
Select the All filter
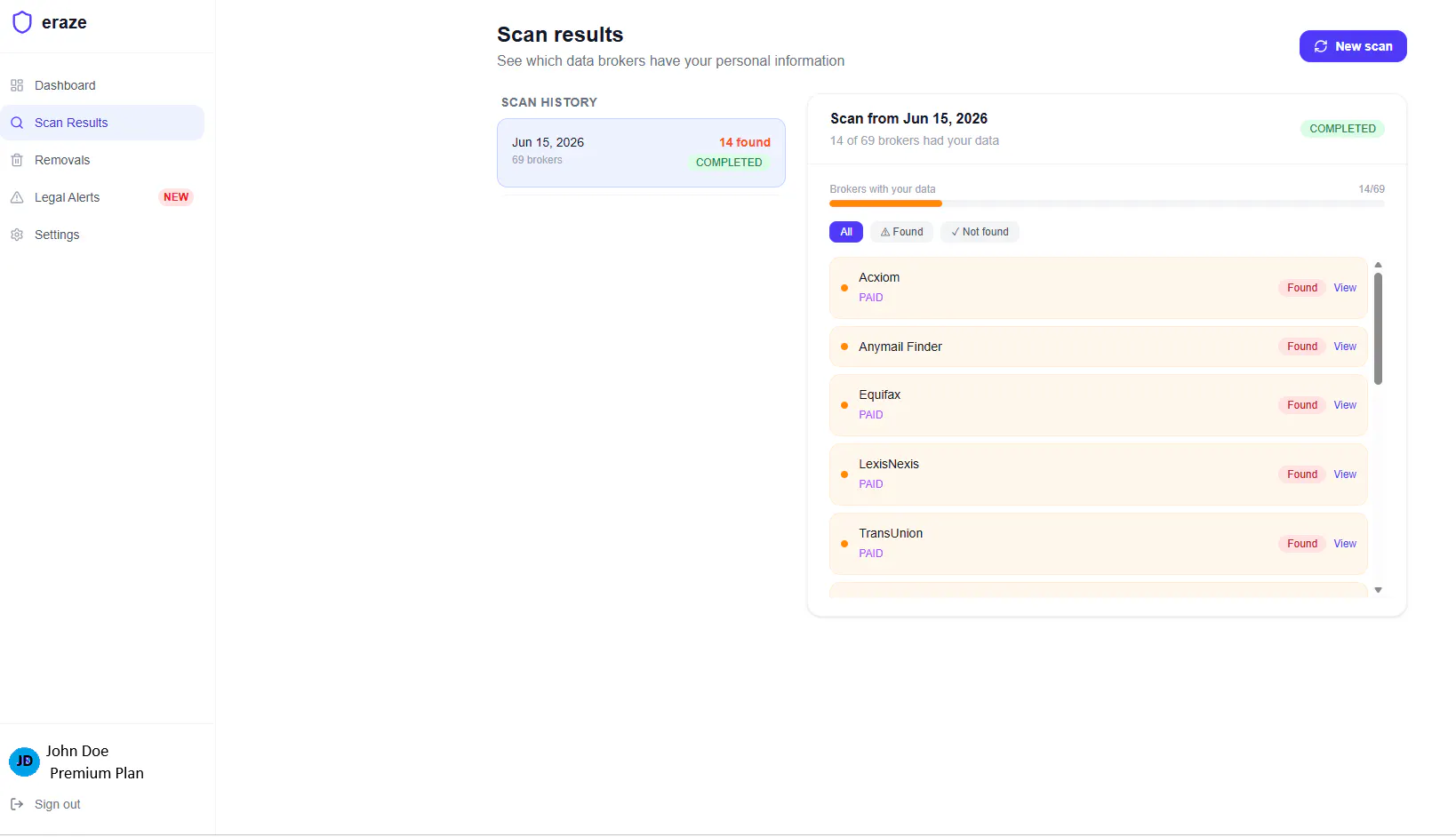(846, 232)
